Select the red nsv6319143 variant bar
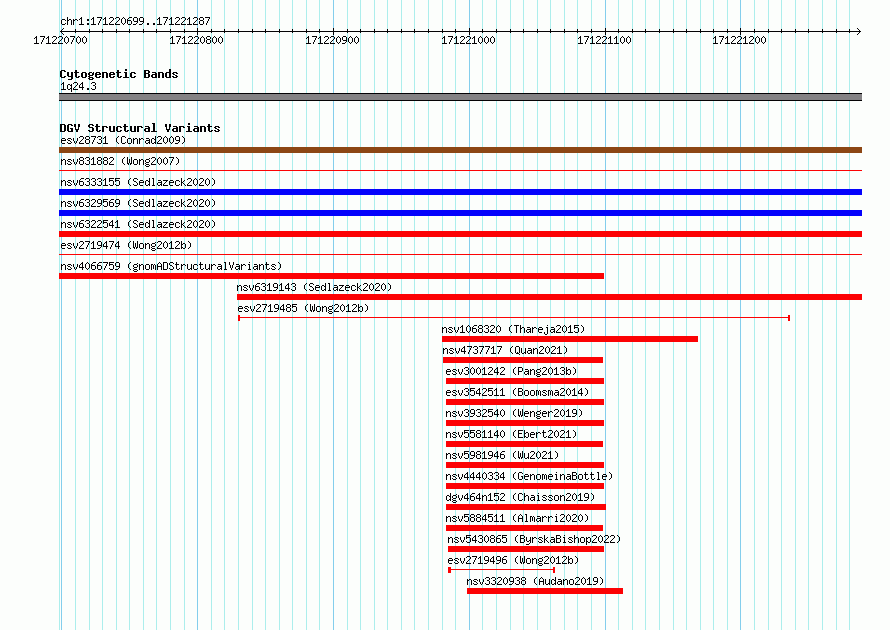The width and height of the screenshot is (890, 630). point(549,297)
